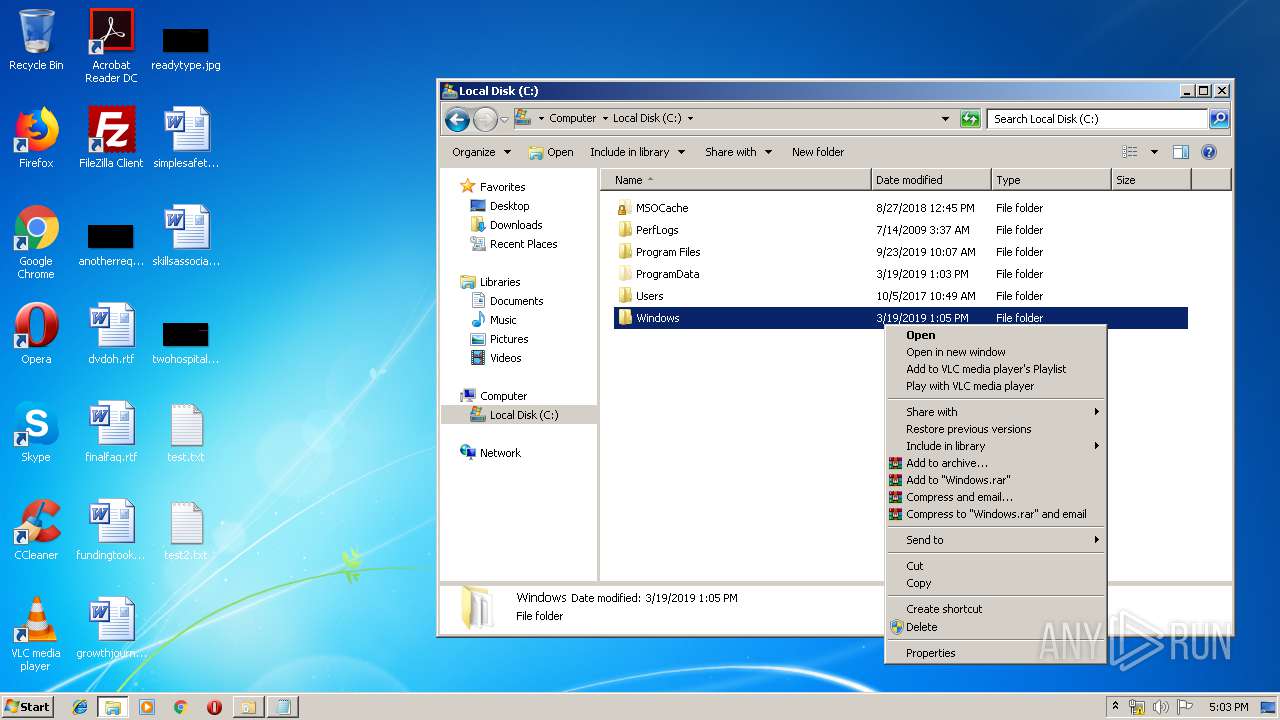Screen dimensions: 1280x720
Task: Select test2.txt file on desktop
Action: coord(186,530)
